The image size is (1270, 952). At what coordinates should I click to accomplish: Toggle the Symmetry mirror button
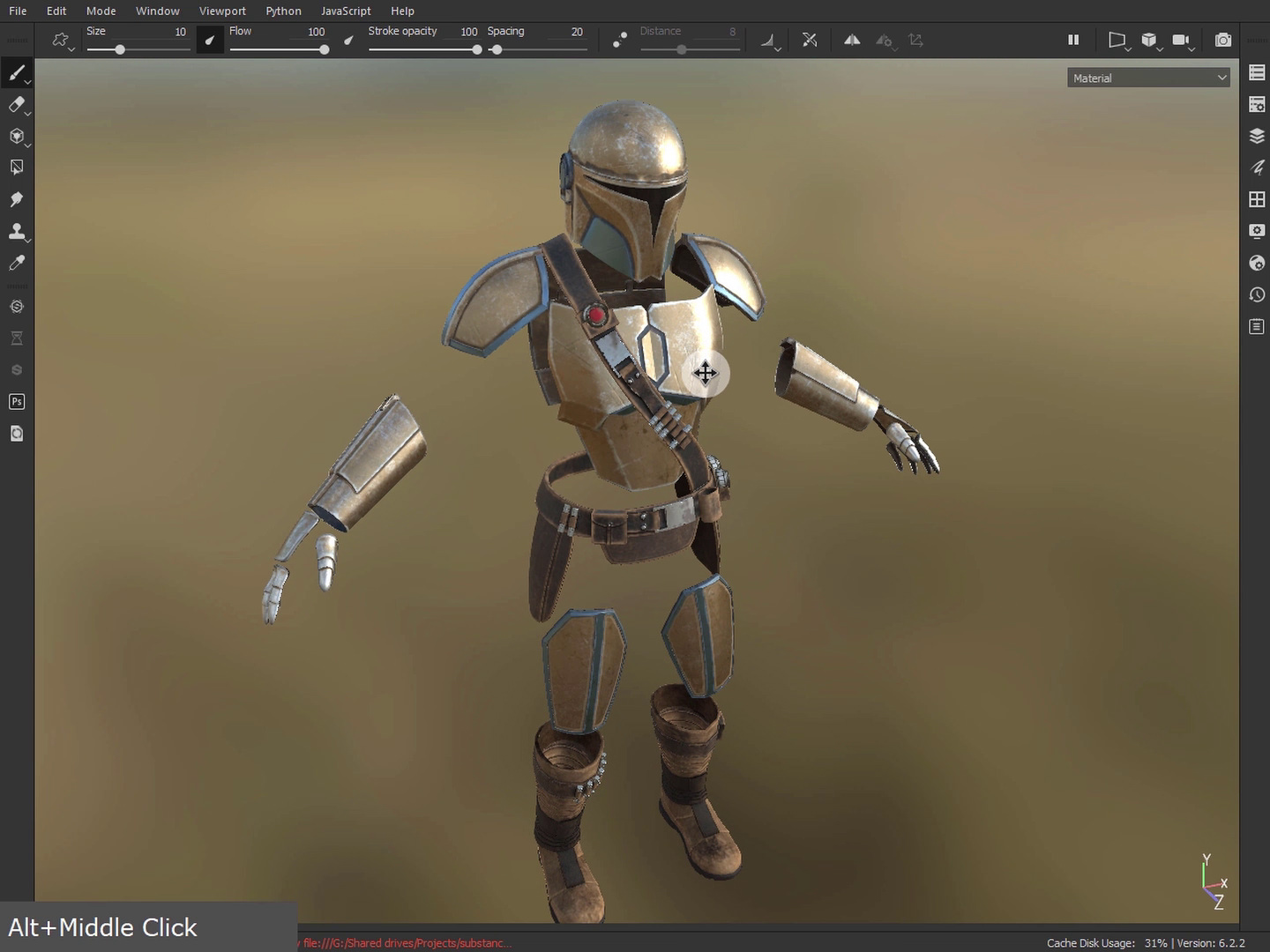[x=851, y=41]
